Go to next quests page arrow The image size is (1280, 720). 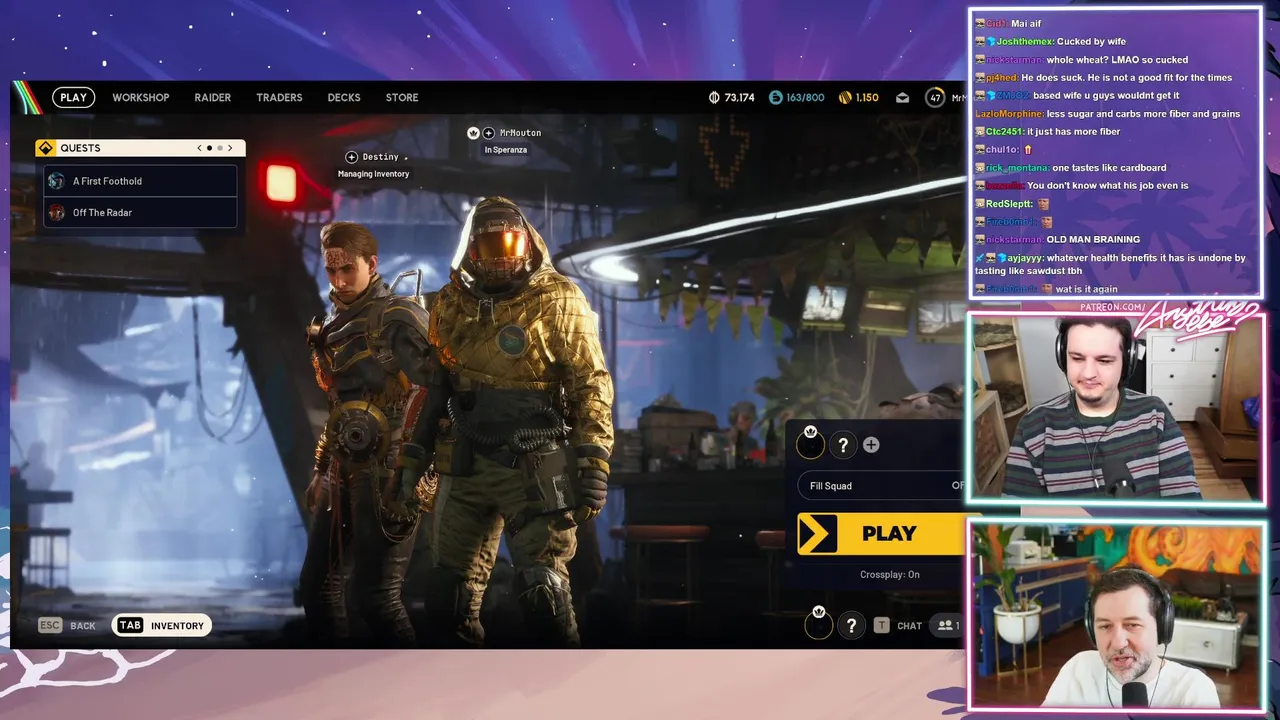coord(230,148)
